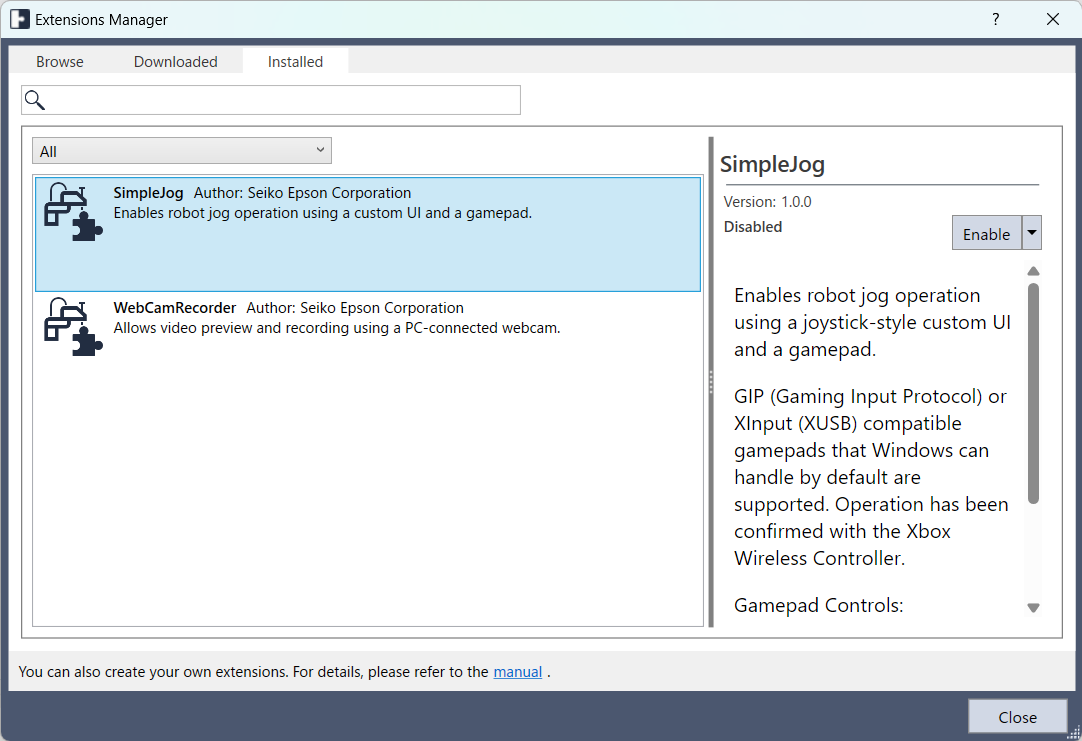Click the description scrollbar down arrow
Viewport: 1082px width, 741px height.
click(x=1033, y=608)
